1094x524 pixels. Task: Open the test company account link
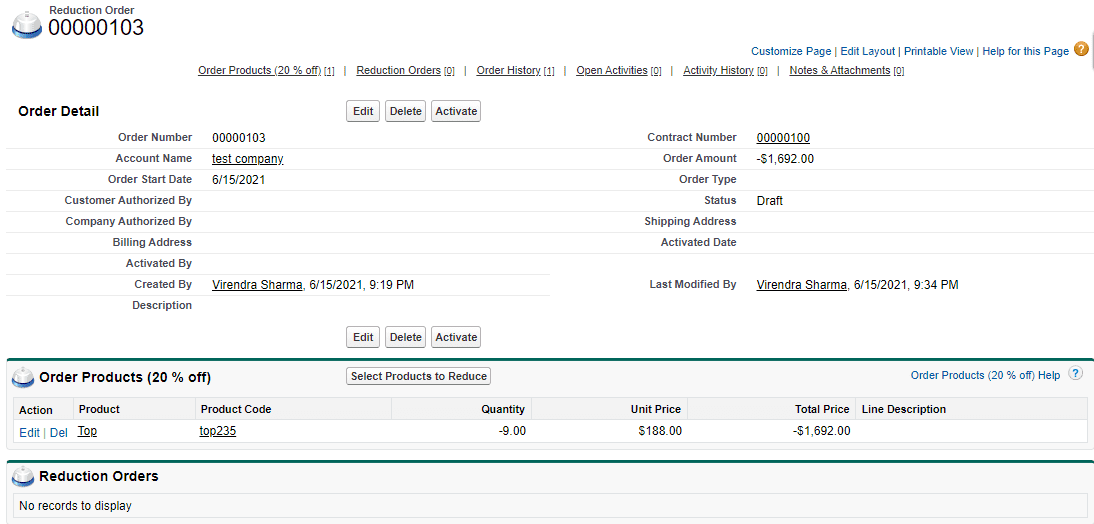(248, 158)
